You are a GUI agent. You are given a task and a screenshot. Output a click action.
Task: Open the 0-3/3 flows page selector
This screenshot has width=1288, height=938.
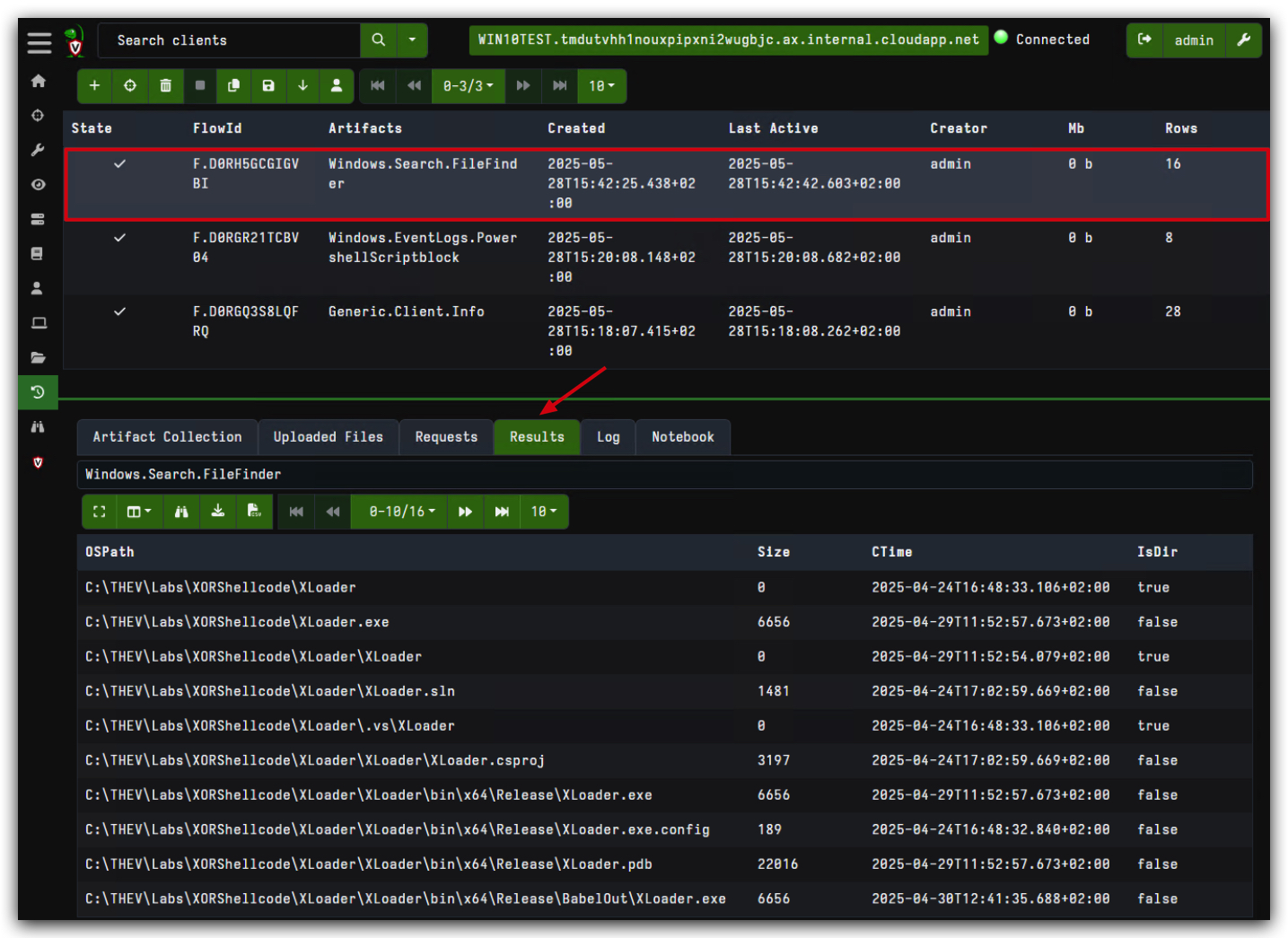(469, 85)
